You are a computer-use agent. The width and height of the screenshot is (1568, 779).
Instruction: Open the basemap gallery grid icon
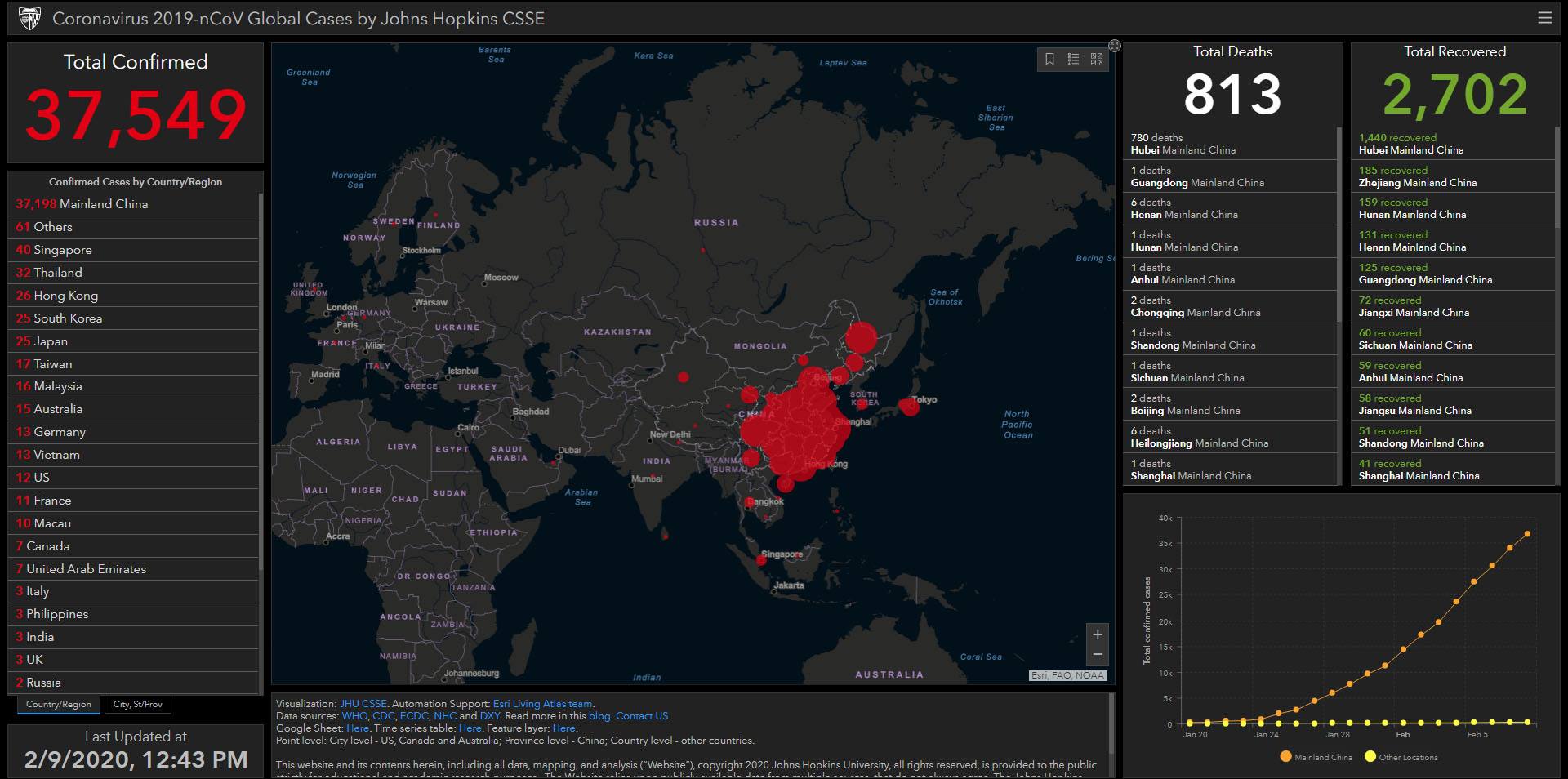click(x=1097, y=59)
